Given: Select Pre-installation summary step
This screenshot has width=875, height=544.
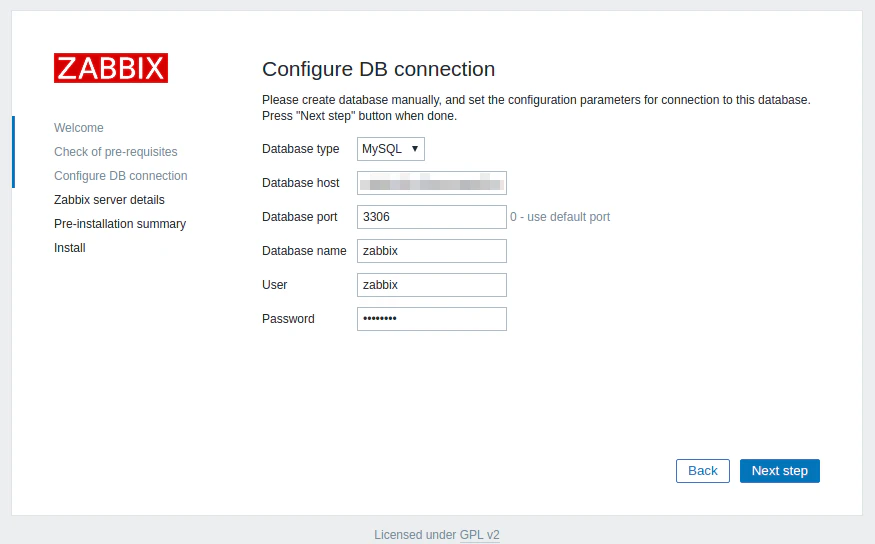Looking at the screenshot, I should click(x=120, y=224).
